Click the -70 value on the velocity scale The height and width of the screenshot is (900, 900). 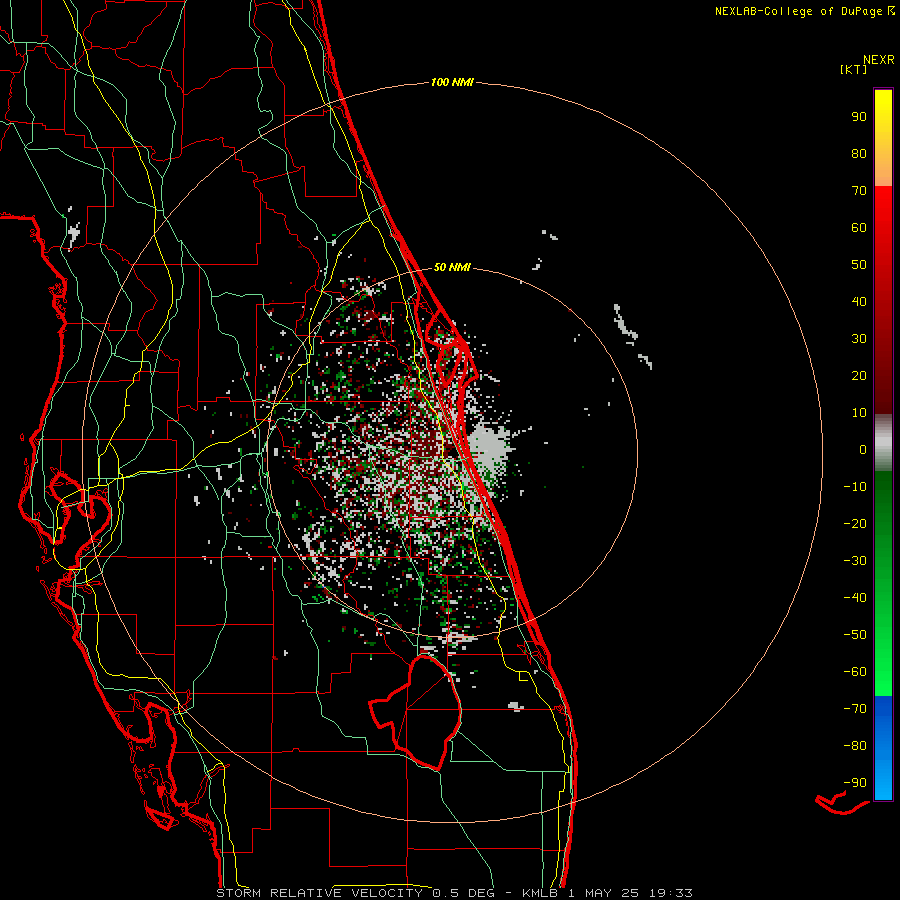(855, 709)
